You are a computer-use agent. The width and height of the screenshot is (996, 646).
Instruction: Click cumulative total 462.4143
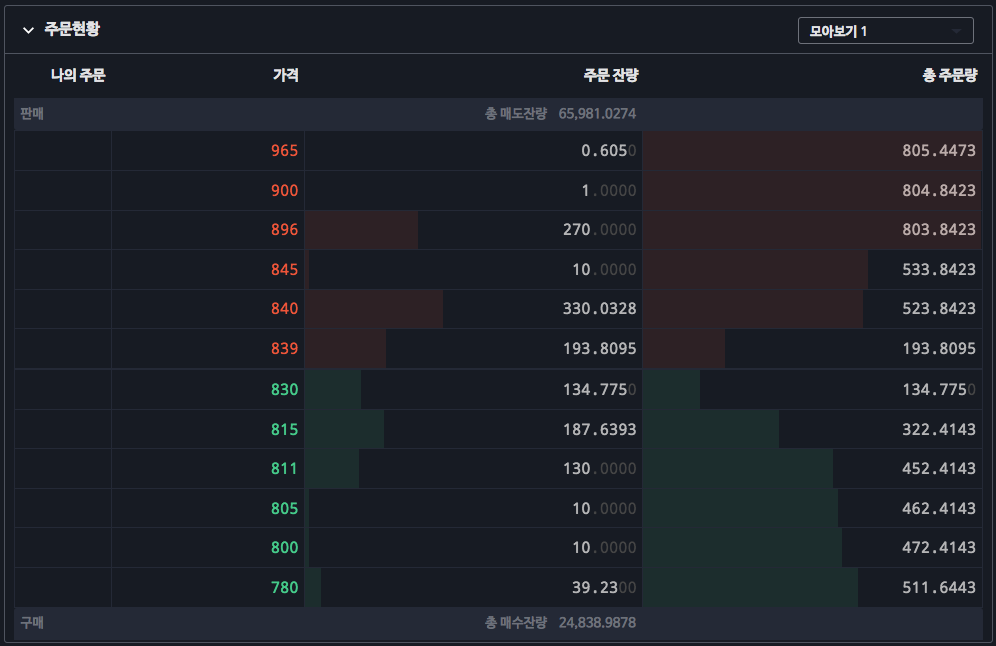tap(939, 508)
